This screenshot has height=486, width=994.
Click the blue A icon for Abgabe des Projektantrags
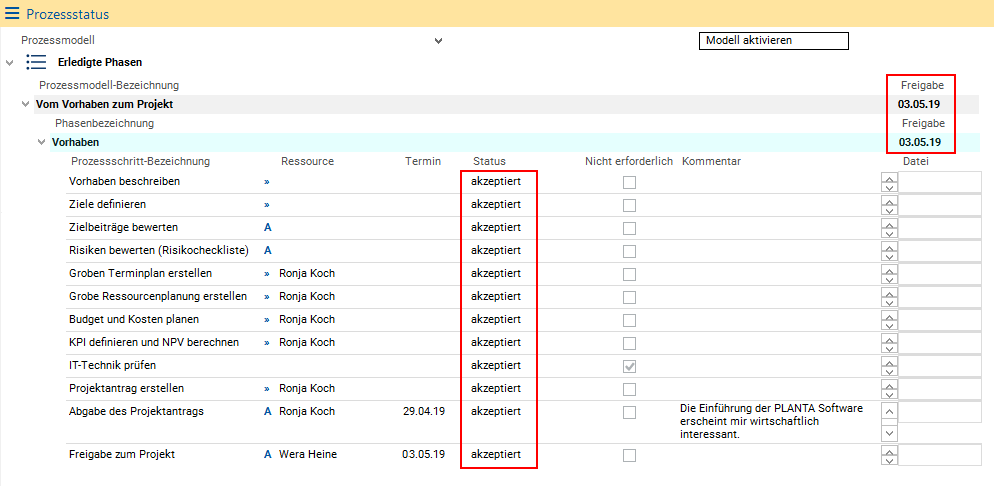268,411
